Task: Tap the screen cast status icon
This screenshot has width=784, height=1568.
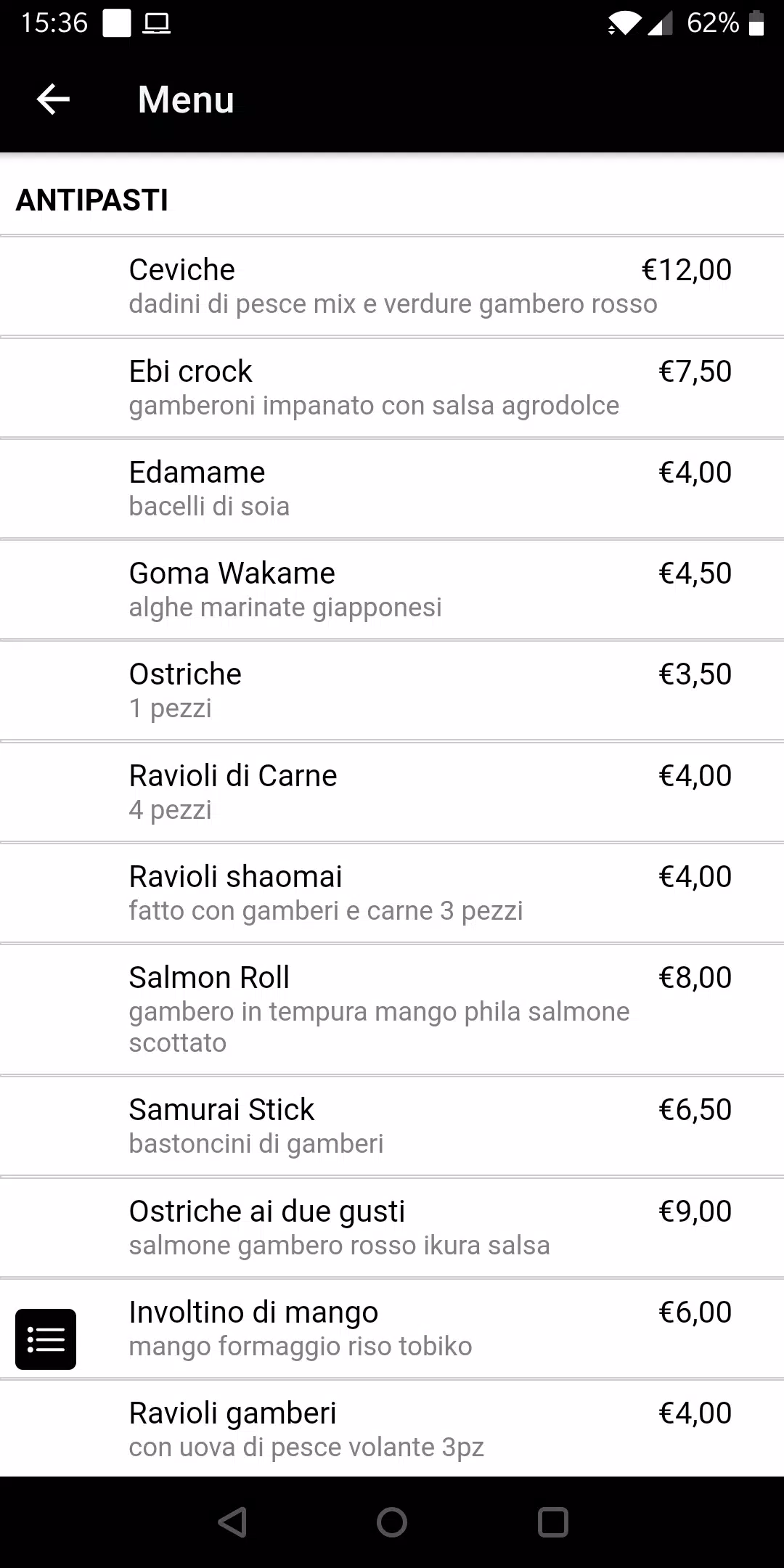Action: pos(156,24)
